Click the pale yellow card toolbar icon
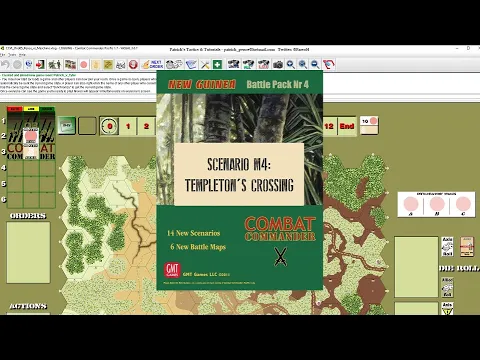The image size is (480, 360). (96, 64)
